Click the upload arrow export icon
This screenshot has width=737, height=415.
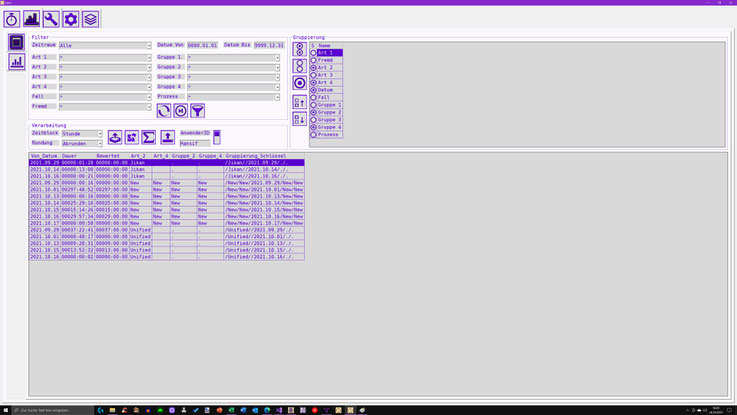click(x=168, y=137)
